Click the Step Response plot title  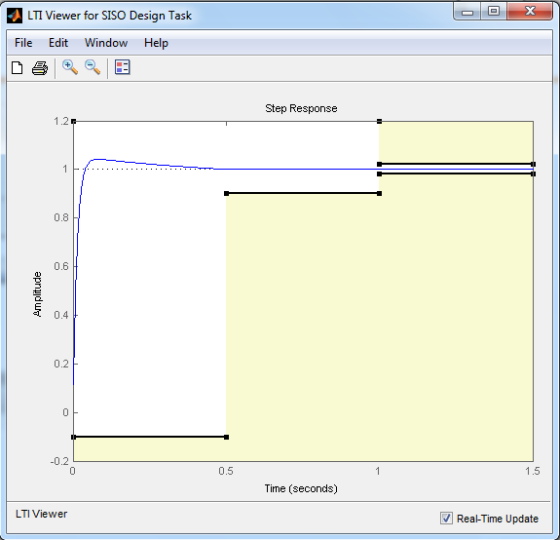click(x=301, y=108)
